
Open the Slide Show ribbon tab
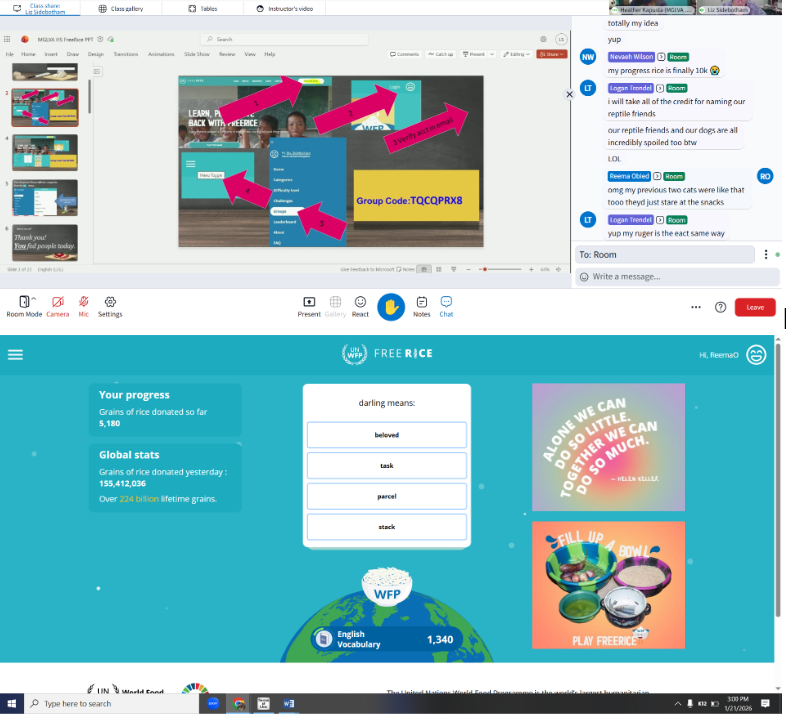click(x=196, y=54)
